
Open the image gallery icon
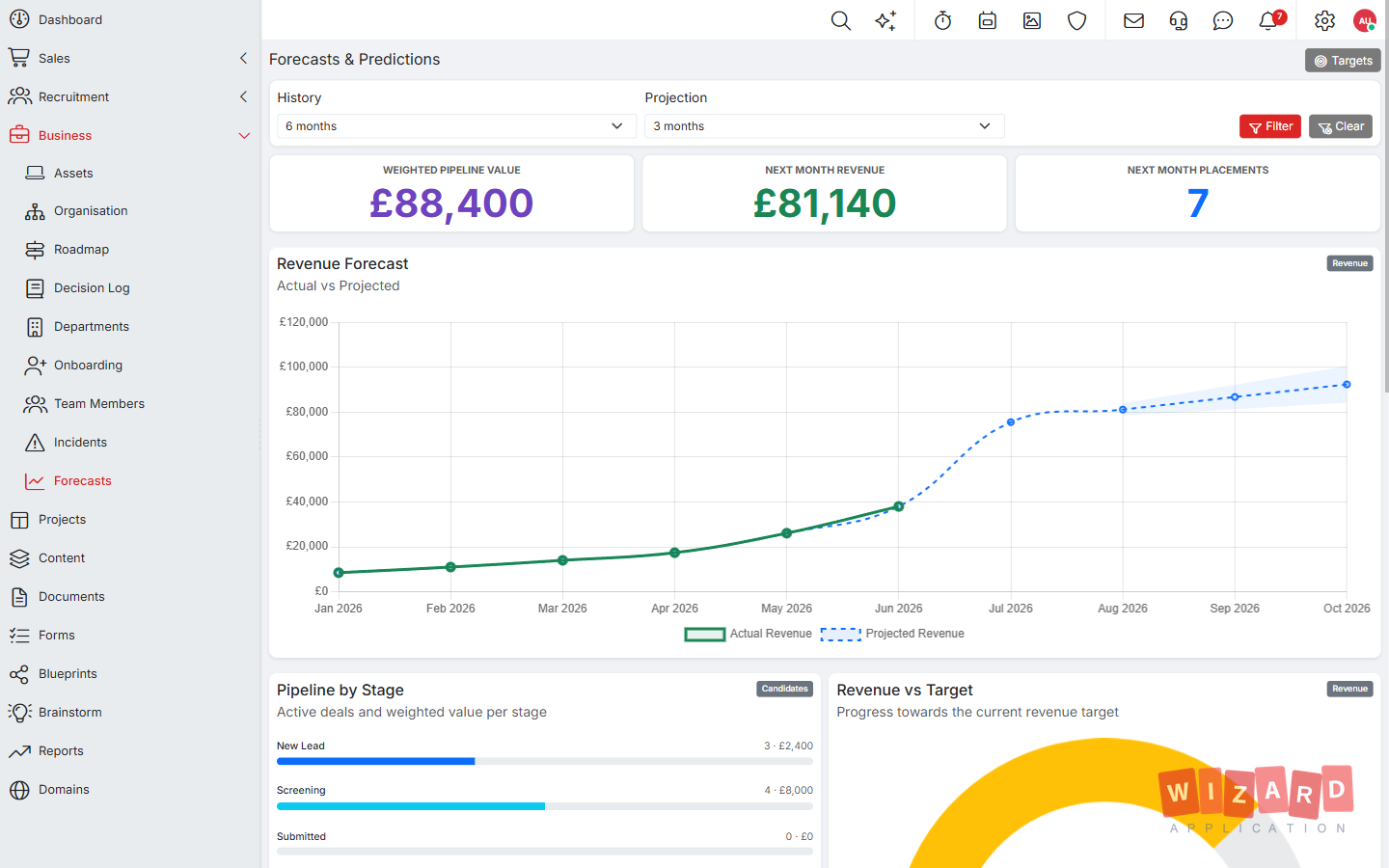click(x=1032, y=20)
